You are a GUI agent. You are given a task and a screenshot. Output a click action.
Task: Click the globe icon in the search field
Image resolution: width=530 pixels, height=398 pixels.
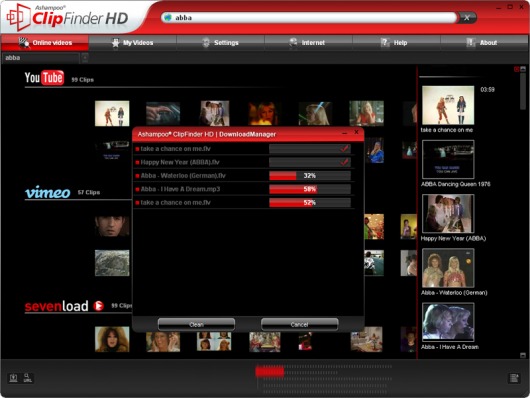coord(168,18)
